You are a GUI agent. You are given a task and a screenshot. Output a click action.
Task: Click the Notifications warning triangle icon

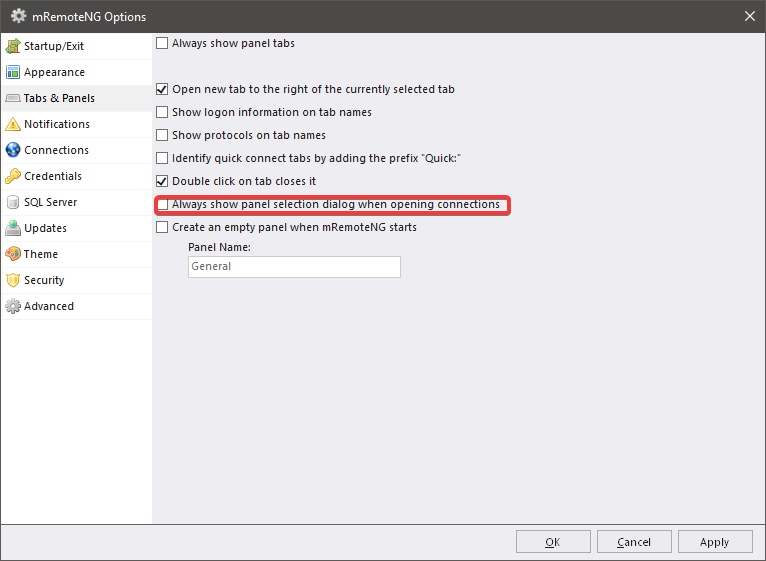pyautogui.click(x=13, y=124)
